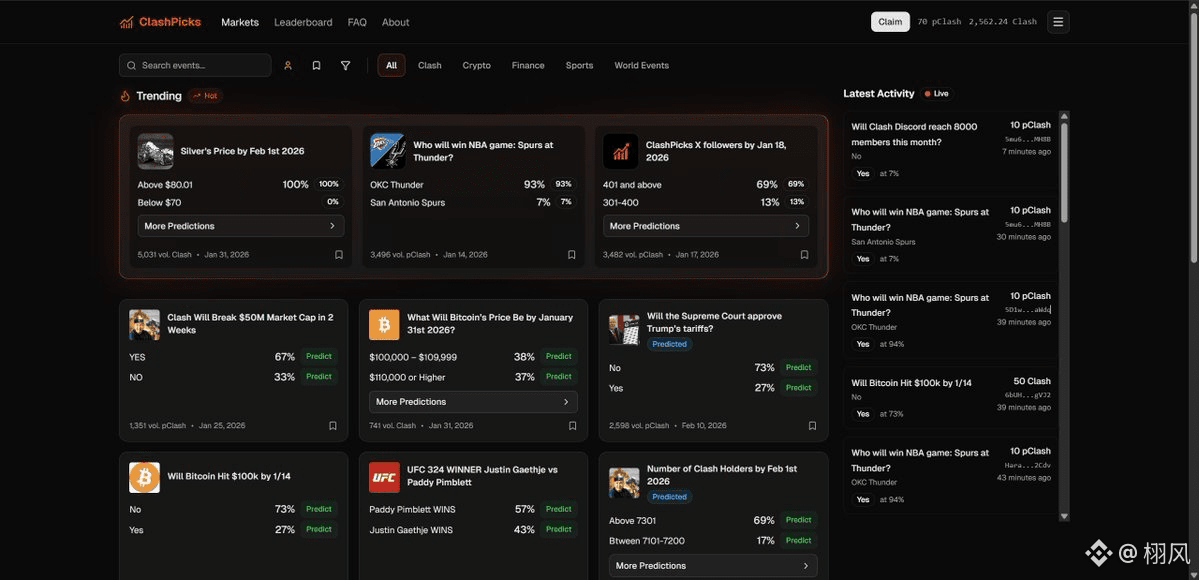Select the World Events category tab

[642, 66]
